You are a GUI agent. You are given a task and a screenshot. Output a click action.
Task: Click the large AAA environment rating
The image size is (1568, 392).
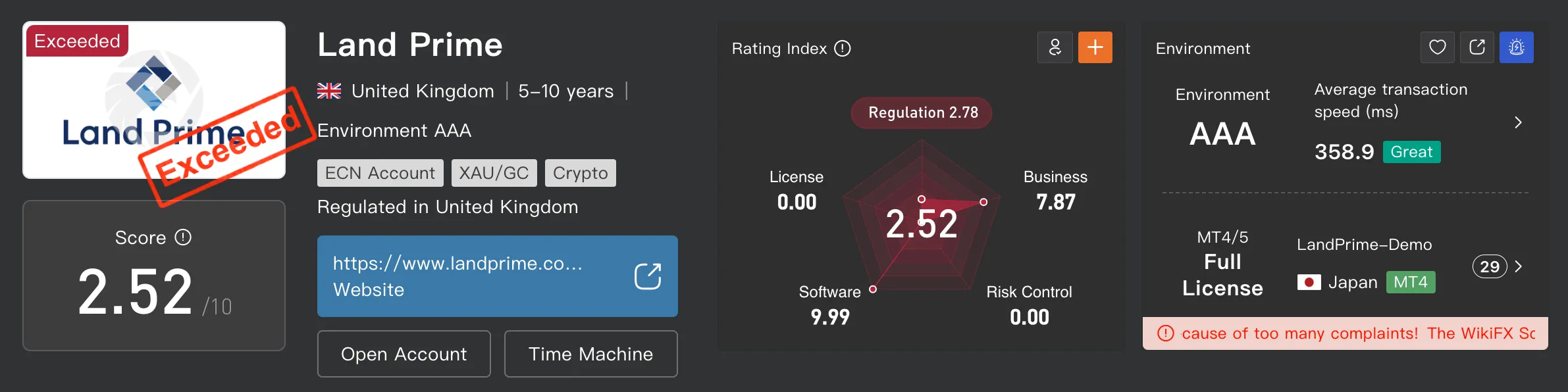(x=1222, y=134)
